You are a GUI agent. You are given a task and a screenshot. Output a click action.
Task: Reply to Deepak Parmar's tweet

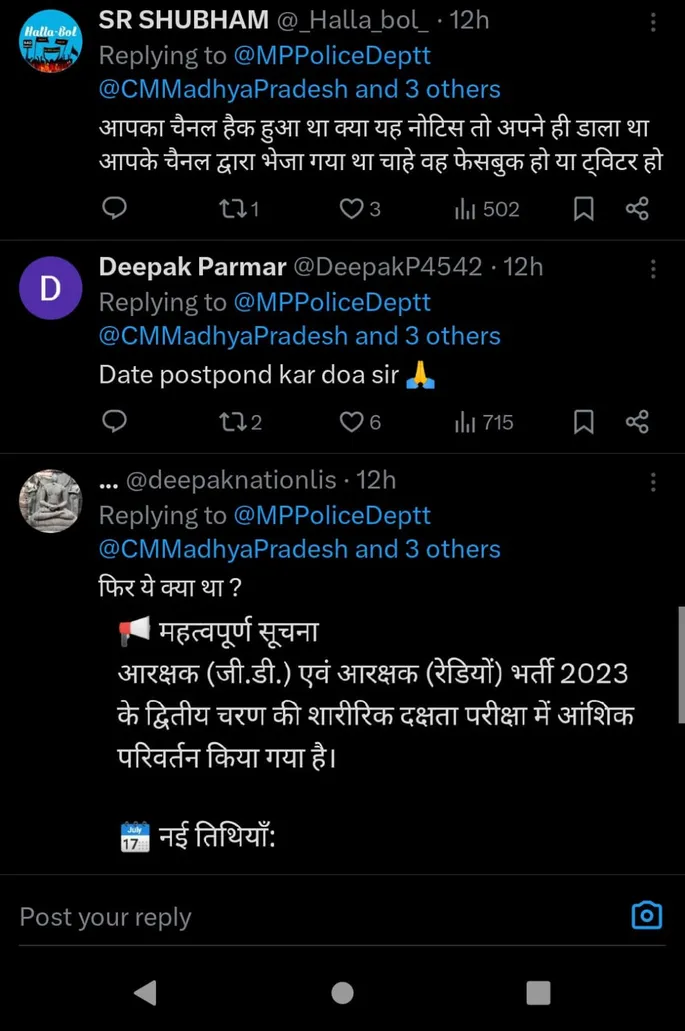(115, 422)
